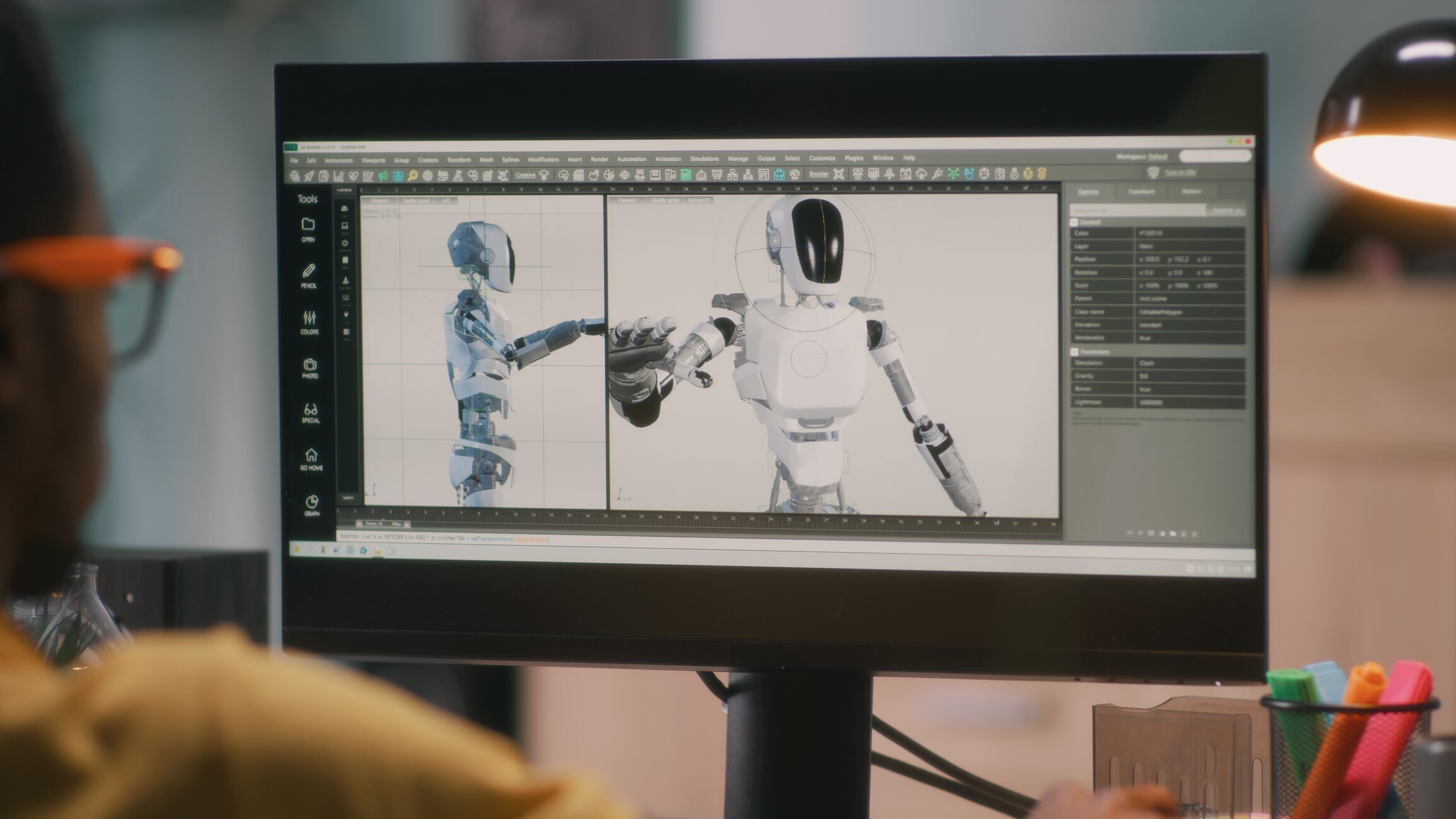1456x819 pixels.
Task: Click the brain icon near Turn to GPU
Action: click(x=1153, y=172)
